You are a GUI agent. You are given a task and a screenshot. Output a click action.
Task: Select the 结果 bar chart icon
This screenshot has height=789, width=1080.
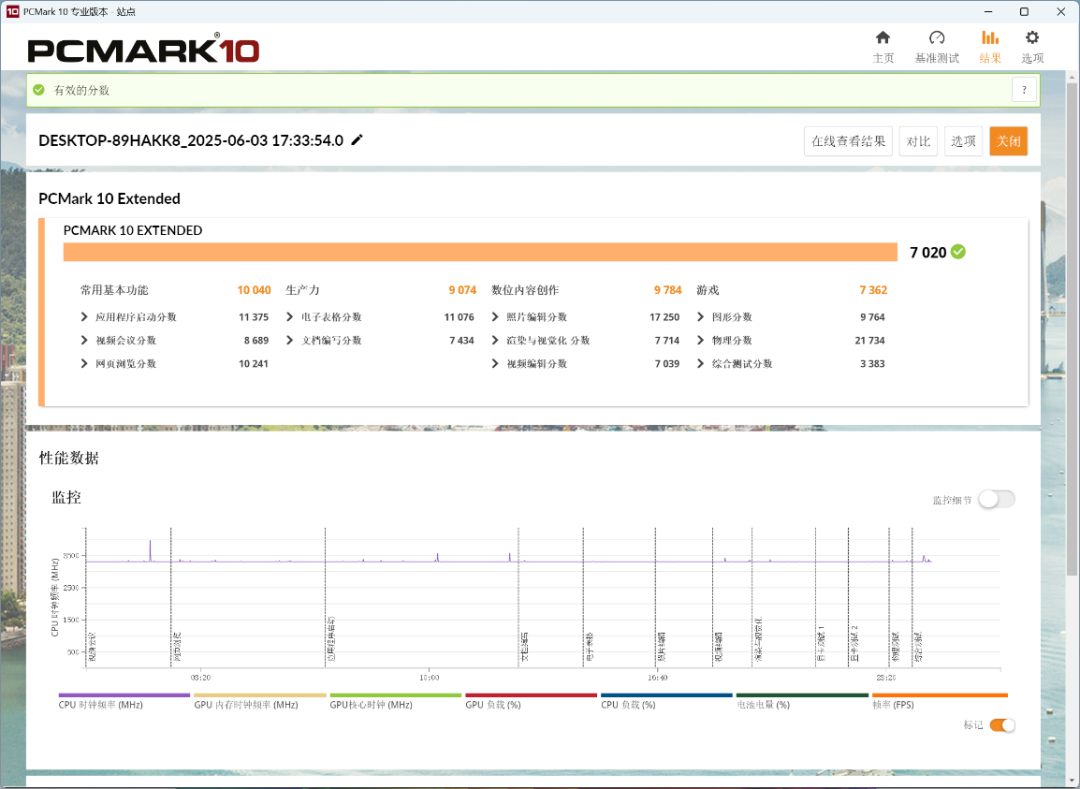coord(990,38)
